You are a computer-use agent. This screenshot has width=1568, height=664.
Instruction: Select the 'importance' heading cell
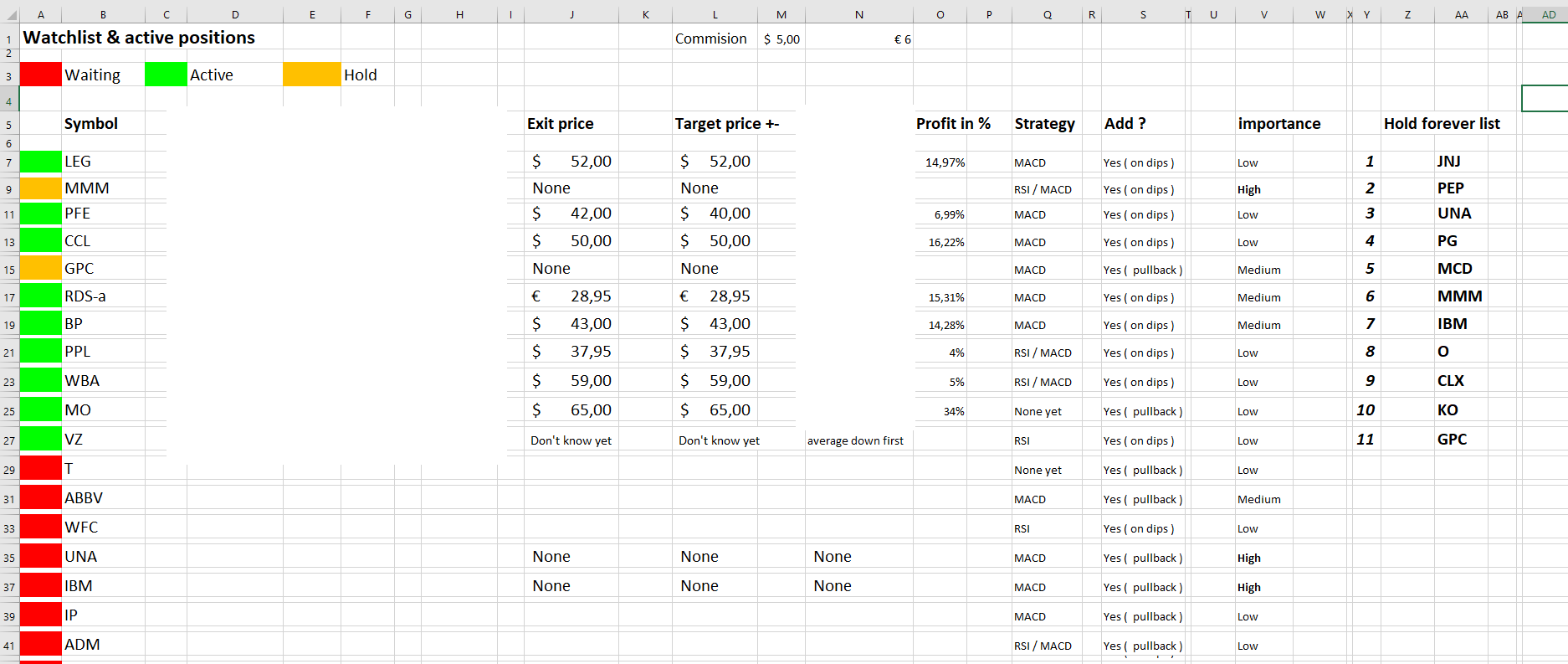click(1279, 123)
